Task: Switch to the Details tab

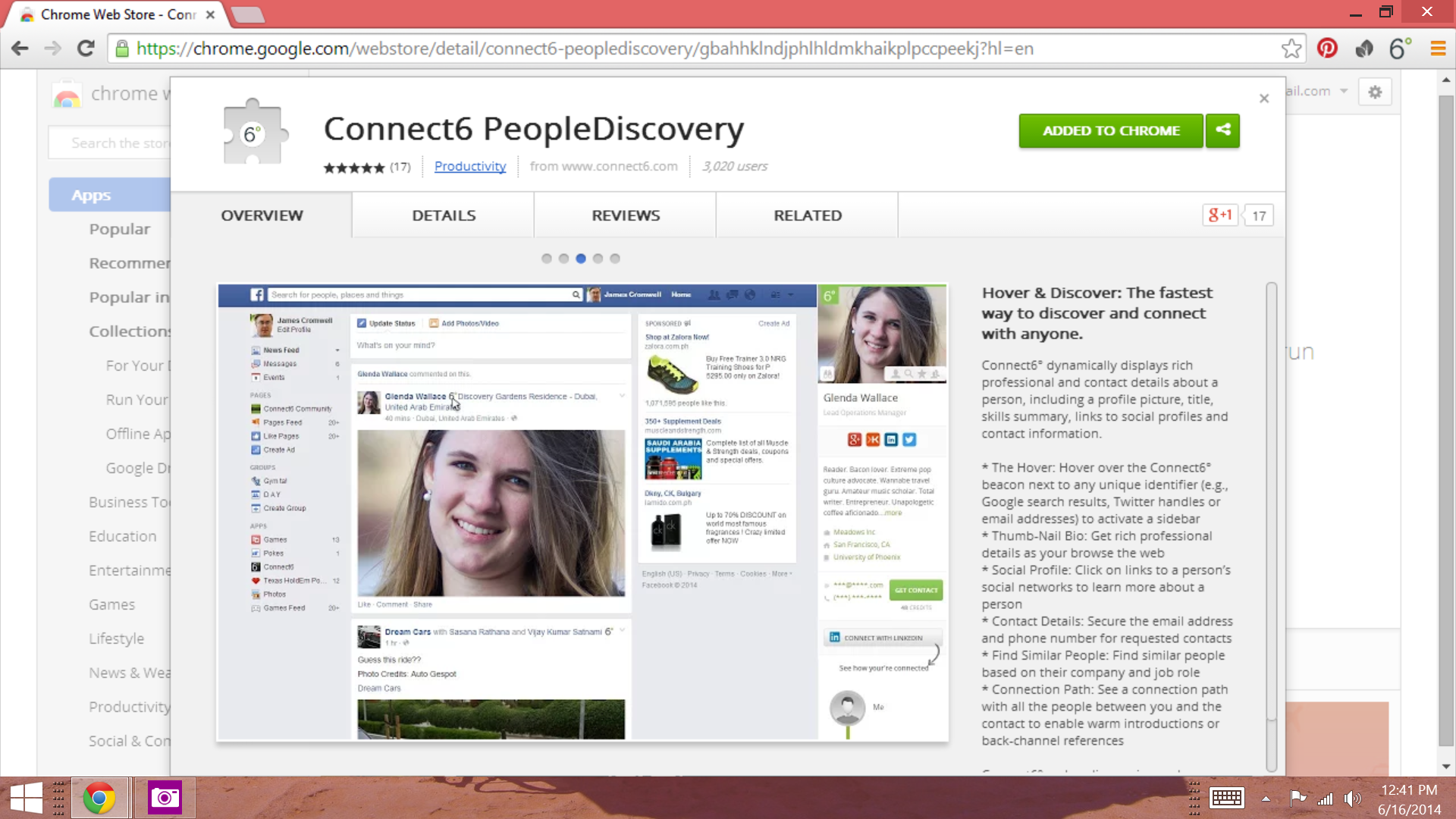Action: (444, 215)
